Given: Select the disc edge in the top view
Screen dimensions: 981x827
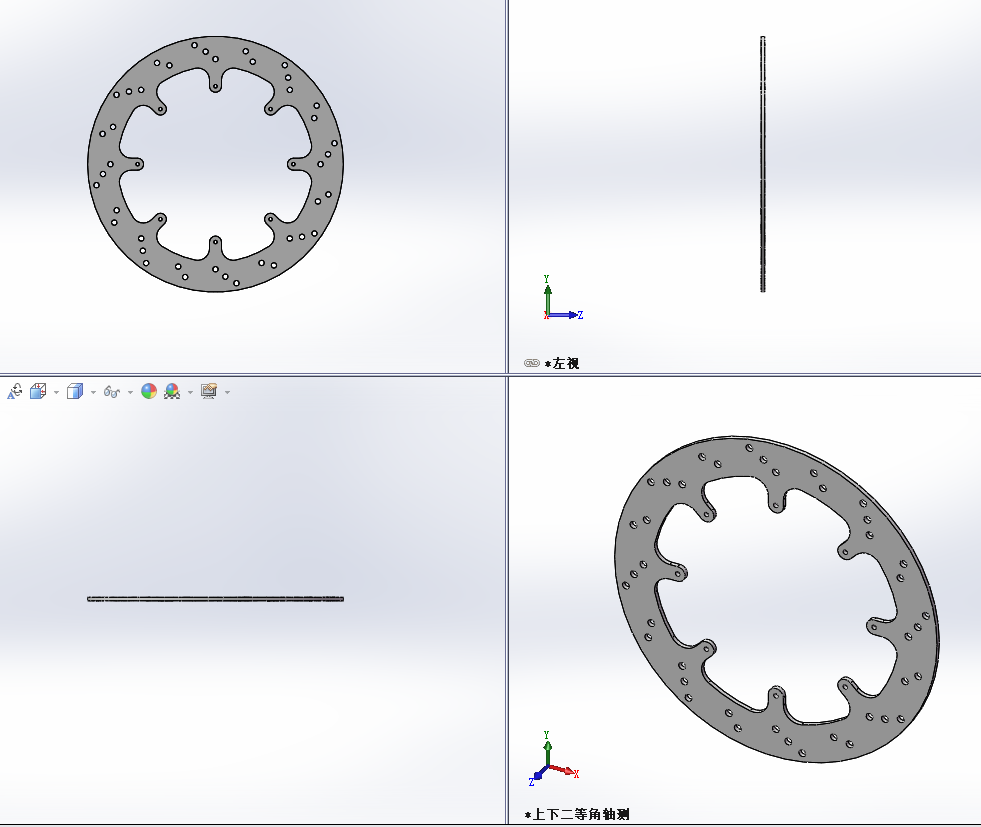Looking at the screenshot, I should pyautogui.click(x=215, y=599).
